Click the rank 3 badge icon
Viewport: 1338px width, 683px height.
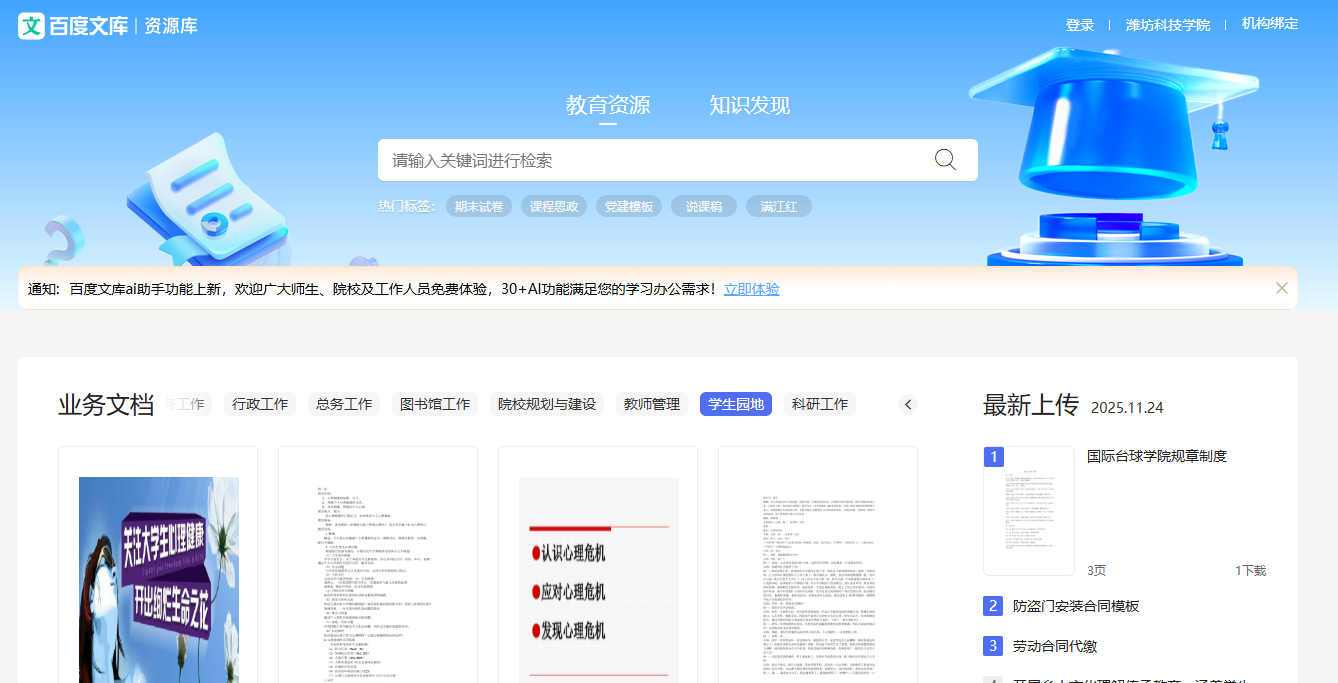click(993, 646)
